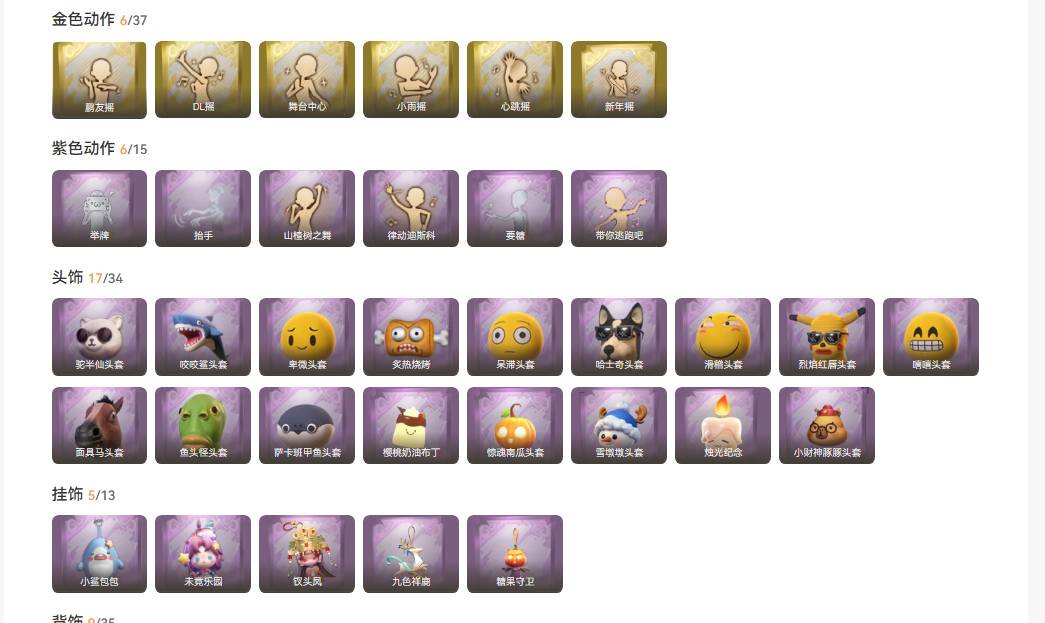Select the 举牌 purple action

[99, 209]
